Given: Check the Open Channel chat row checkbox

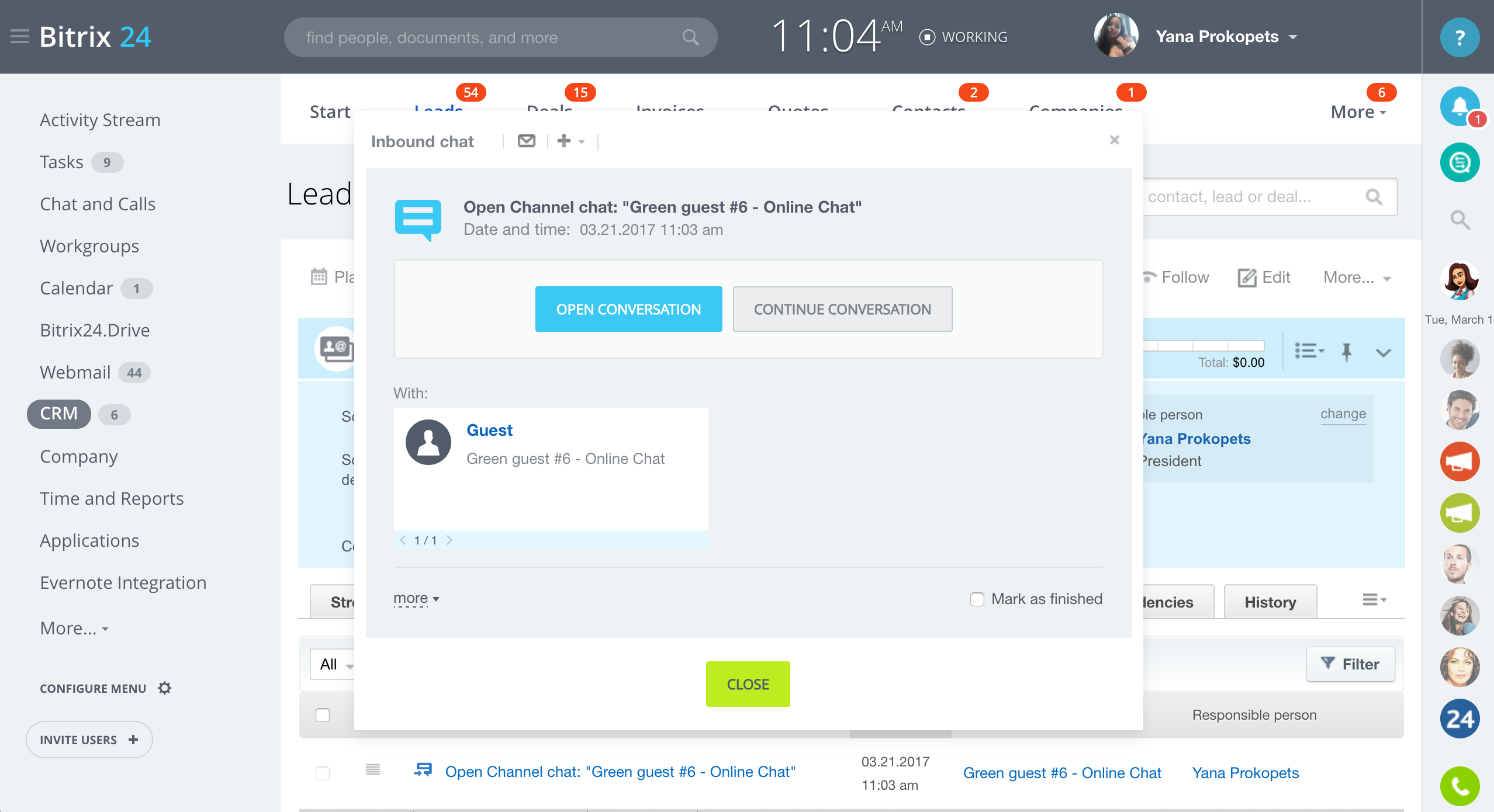Looking at the screenshot, I should [323, 773].
